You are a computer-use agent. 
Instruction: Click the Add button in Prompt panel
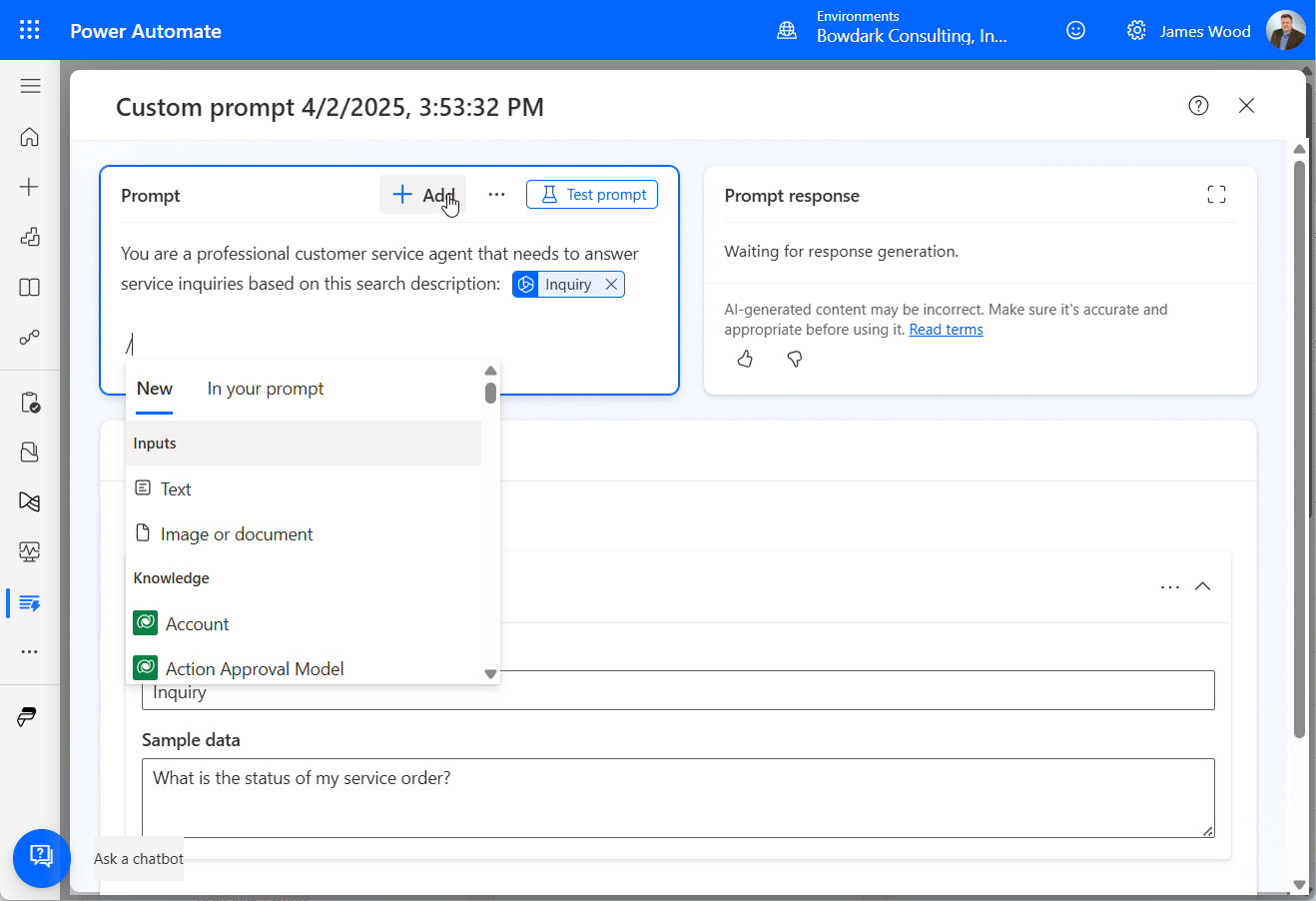coord(422,195)
